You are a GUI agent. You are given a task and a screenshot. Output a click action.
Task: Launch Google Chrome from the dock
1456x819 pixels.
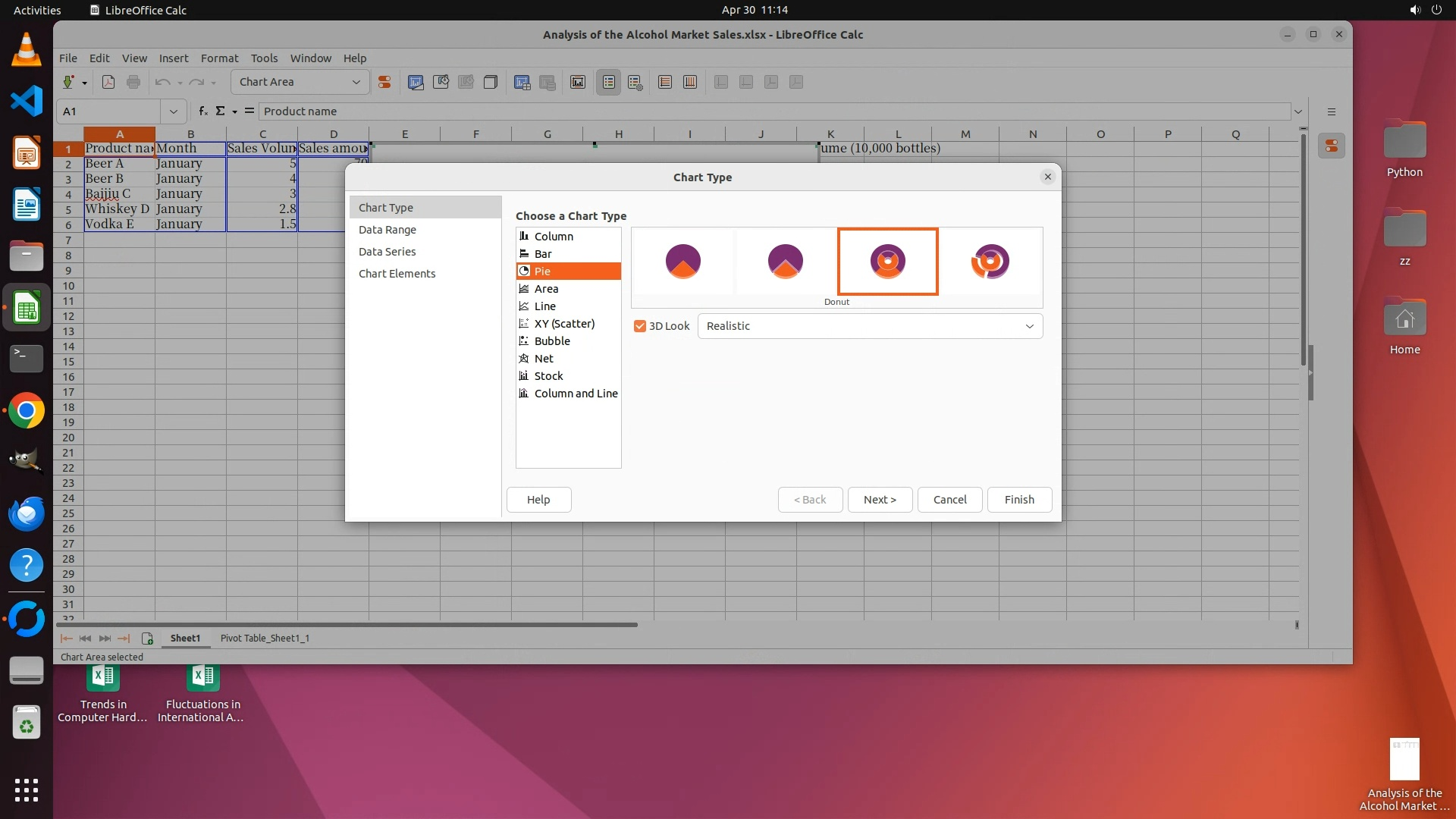(27, 411)
